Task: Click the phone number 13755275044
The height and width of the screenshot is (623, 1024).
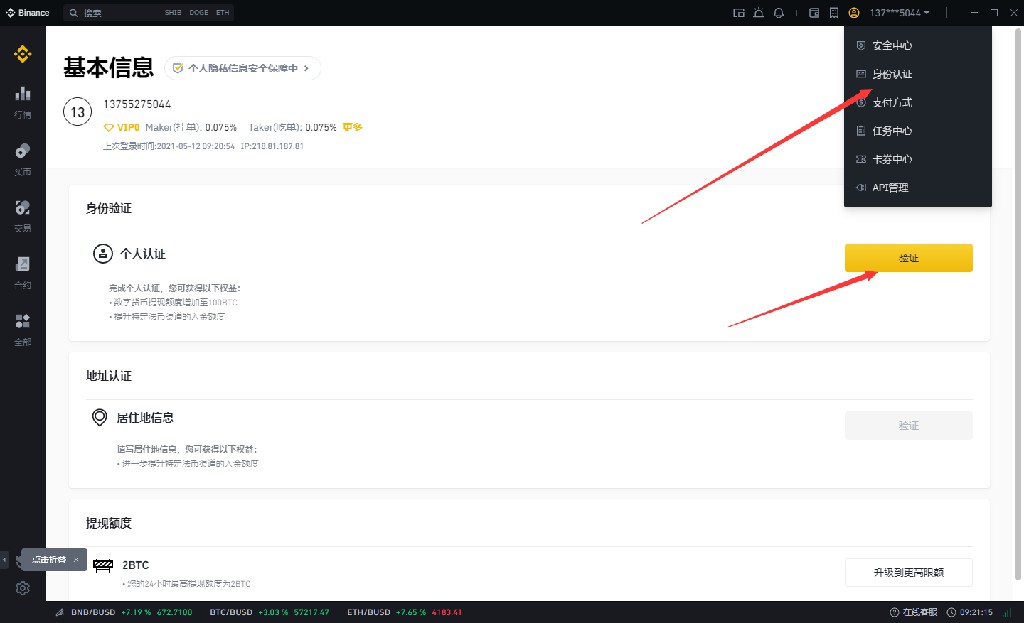Action: tap(137, 104)
